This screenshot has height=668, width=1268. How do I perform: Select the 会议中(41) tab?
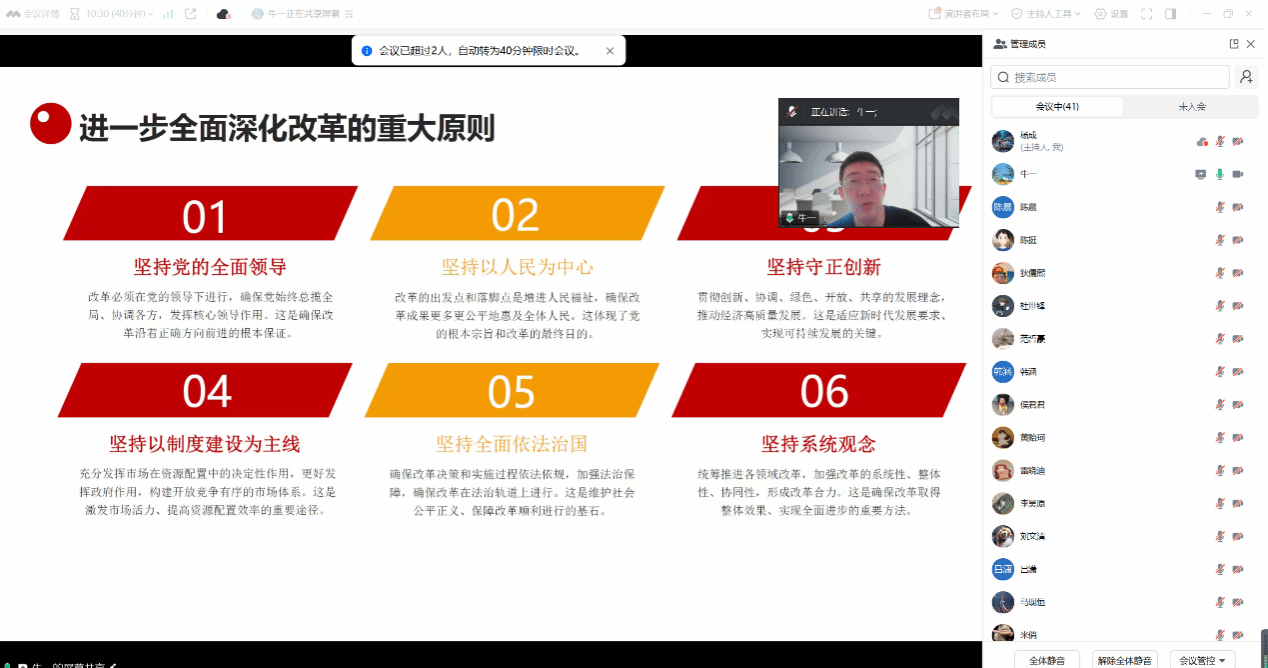(1057, 106)
